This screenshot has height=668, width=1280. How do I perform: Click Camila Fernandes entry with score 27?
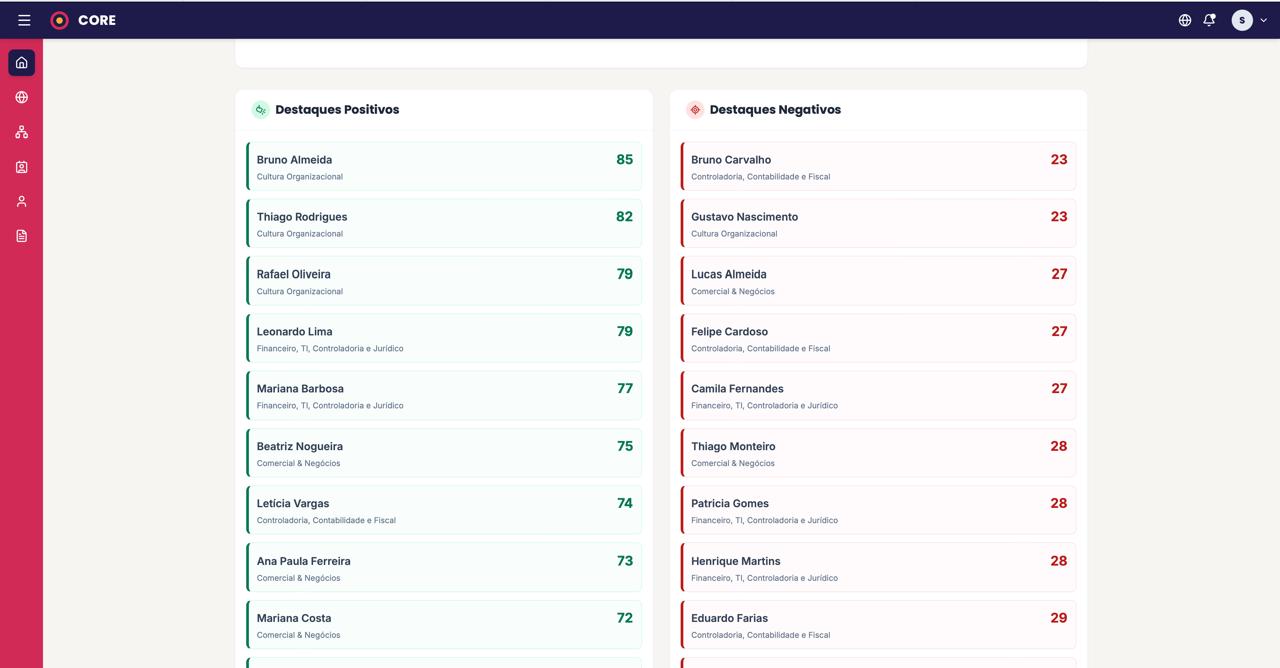coord(878,395)
